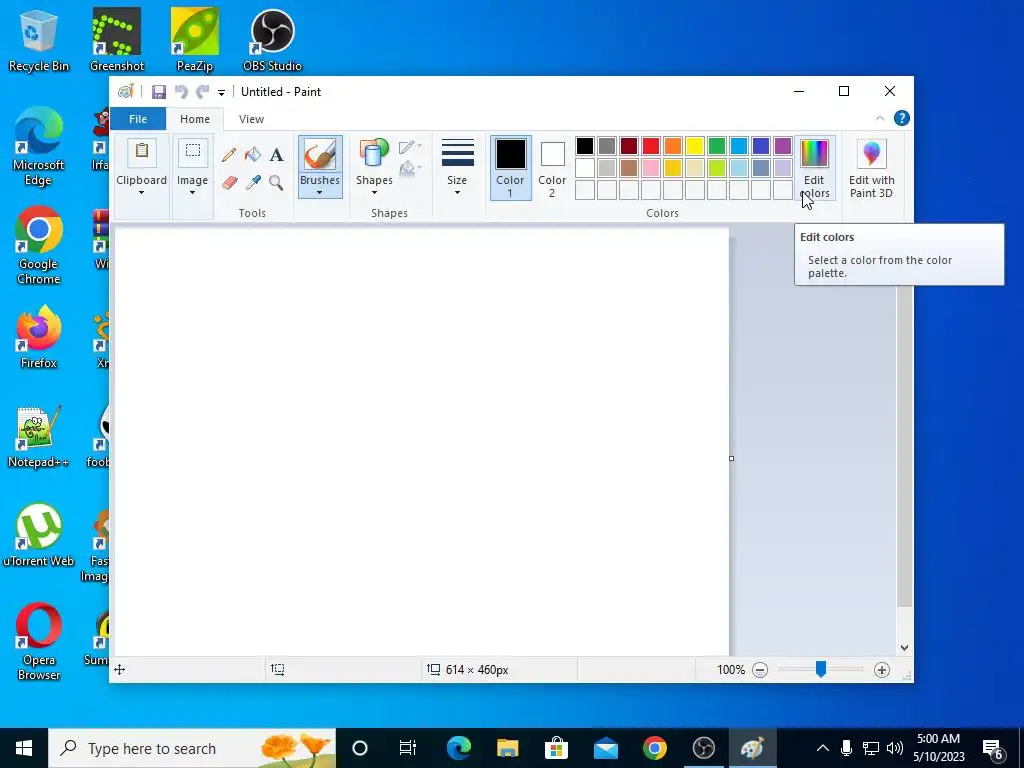
Task: Open File Explorer from the taskbar
Action: [507, 748]
